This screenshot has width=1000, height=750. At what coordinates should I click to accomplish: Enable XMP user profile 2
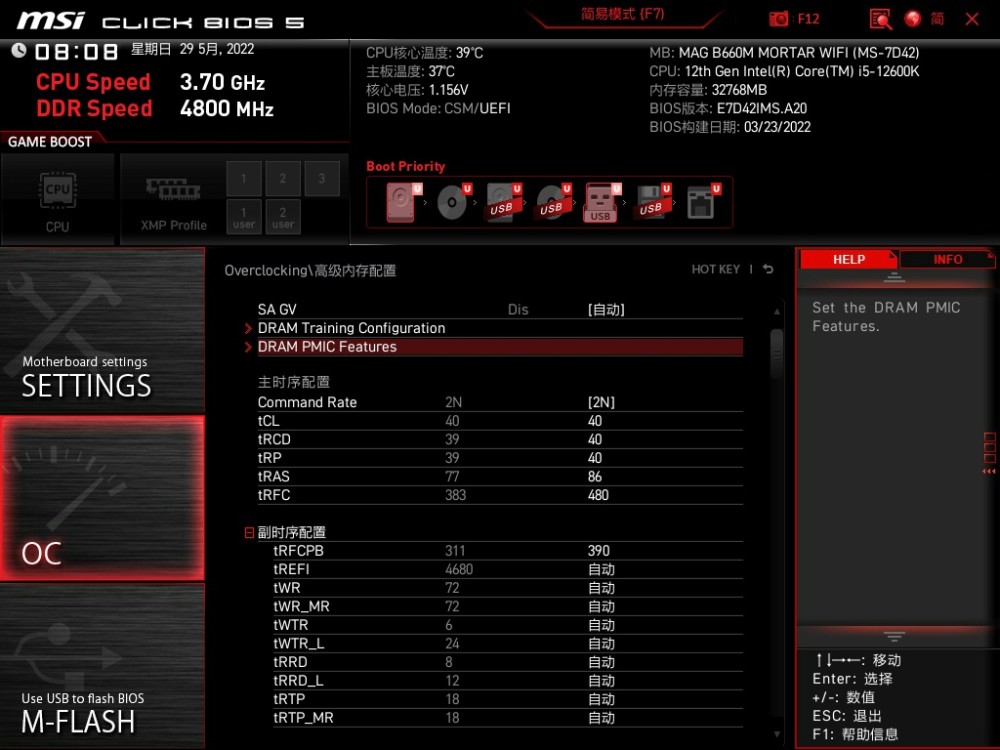[x=283, y=217]
